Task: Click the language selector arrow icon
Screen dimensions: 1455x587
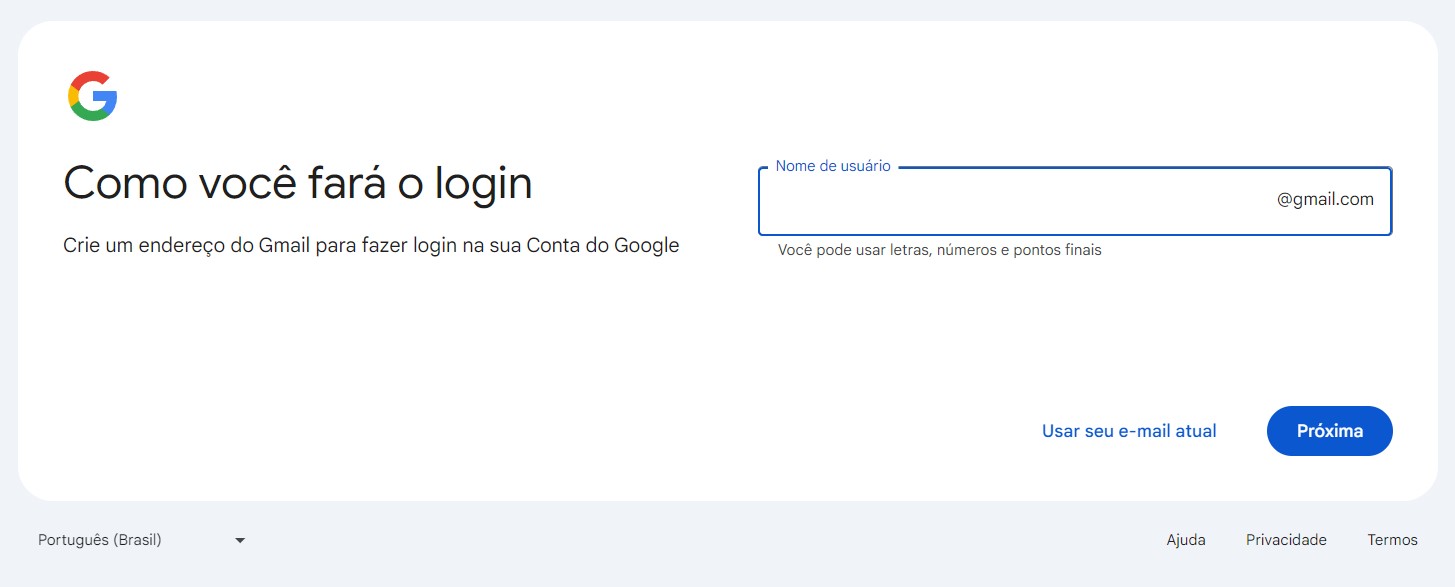Action: coord(240,541)
